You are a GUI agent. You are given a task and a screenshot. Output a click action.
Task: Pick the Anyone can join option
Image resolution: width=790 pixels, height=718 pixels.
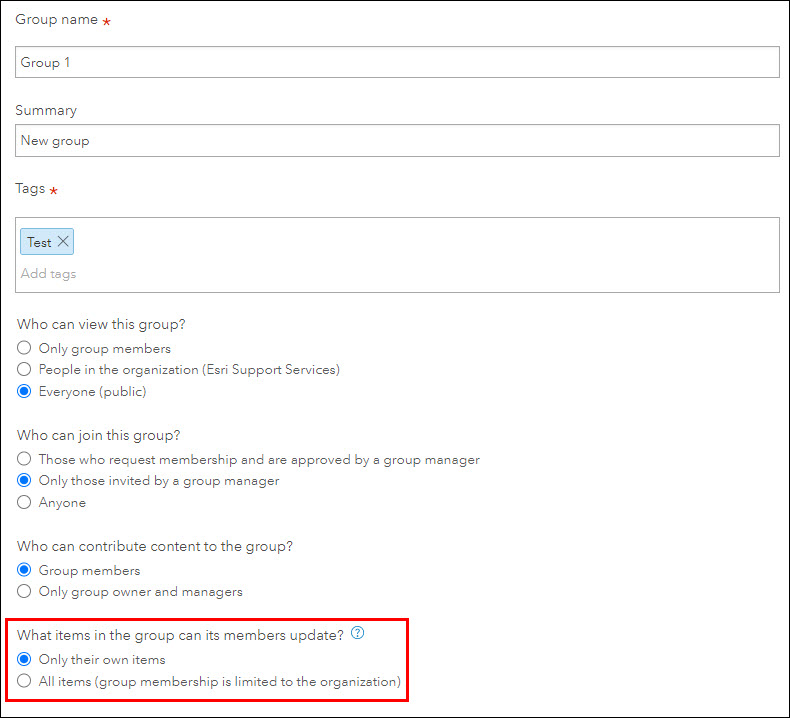[x=25, y=503]
